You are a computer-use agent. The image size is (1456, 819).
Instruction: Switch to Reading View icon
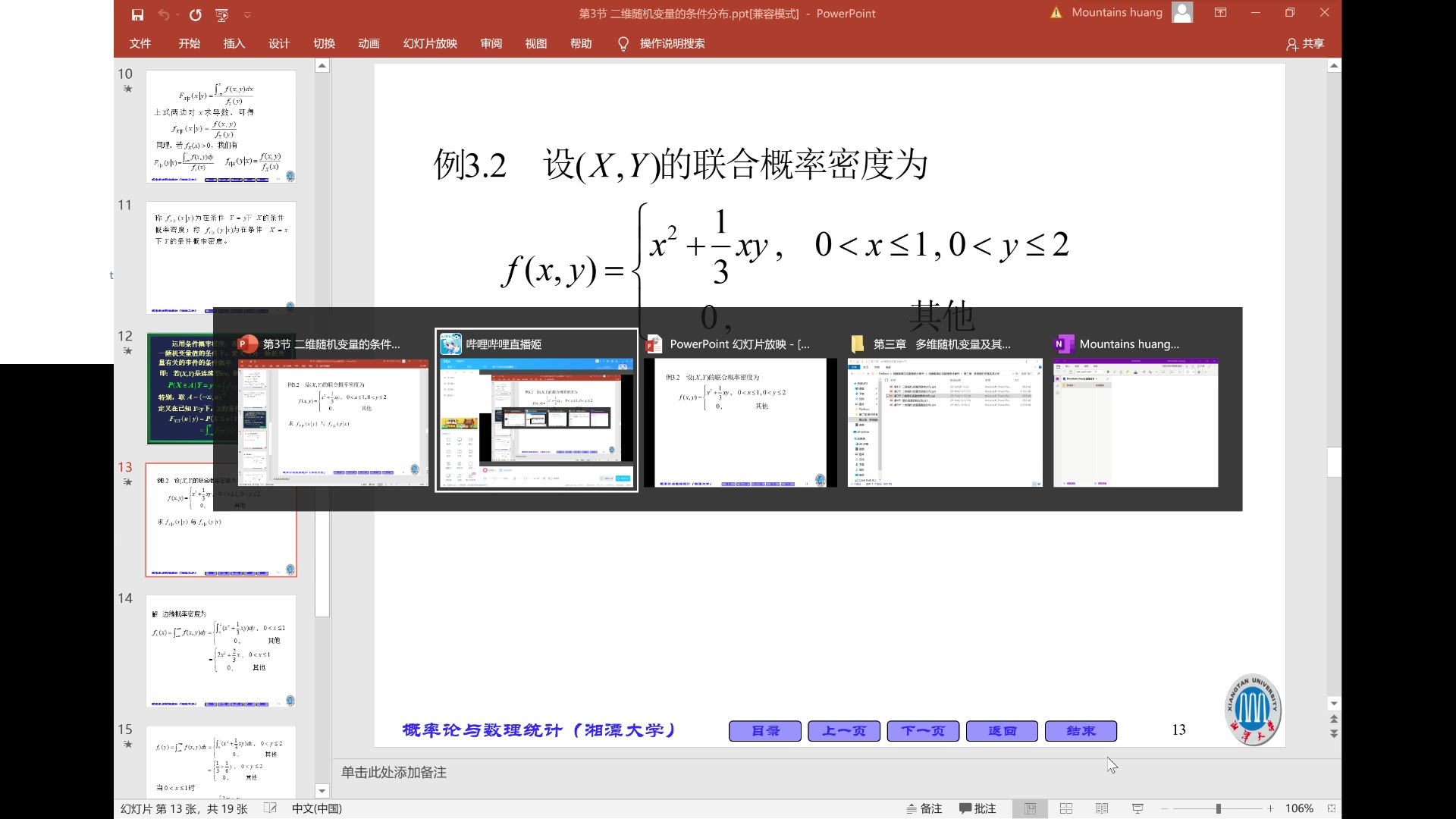click(1102, 808)
